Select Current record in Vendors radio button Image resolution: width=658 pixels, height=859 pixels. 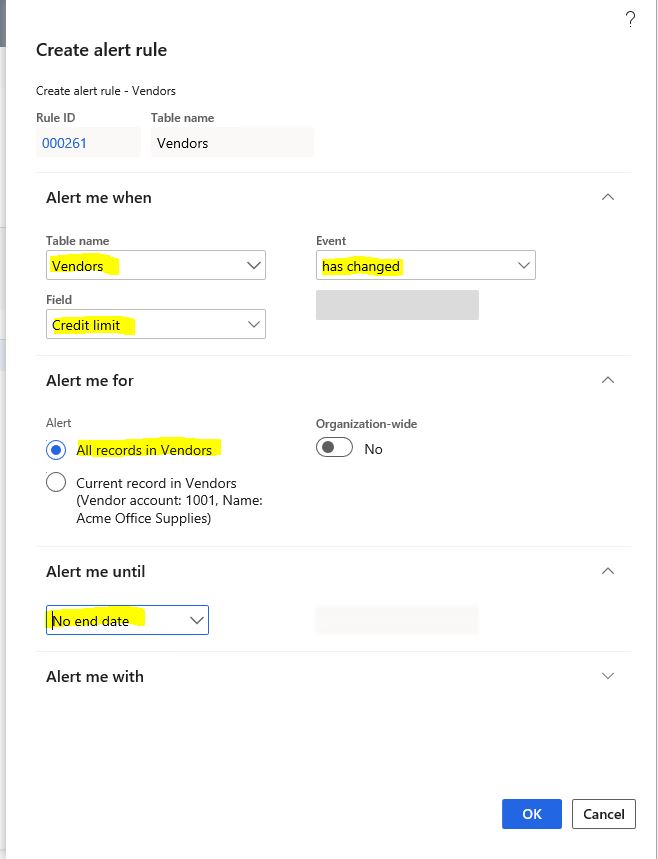click(56, 483)
